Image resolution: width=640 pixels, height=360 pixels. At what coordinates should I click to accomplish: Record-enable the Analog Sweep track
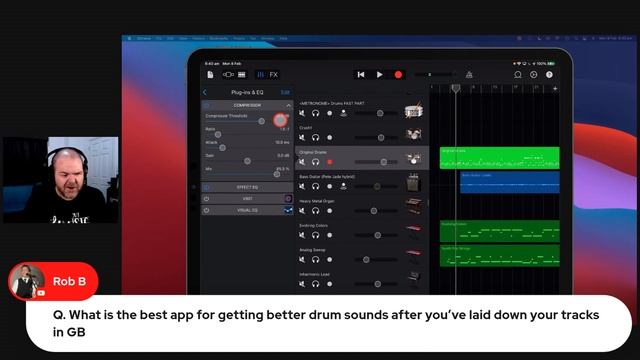click(x=329, y=260)
